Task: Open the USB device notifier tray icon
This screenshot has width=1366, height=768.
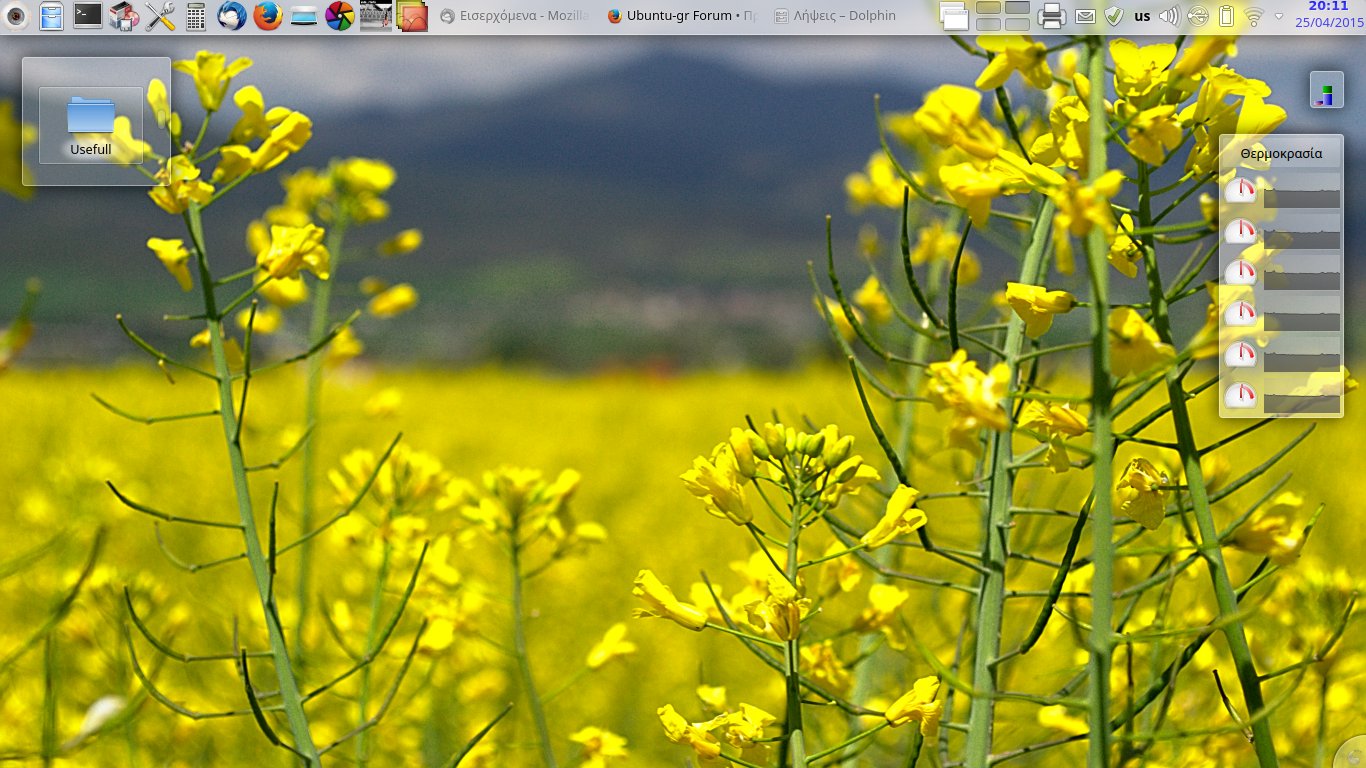Action: [x=1198, y=16]
